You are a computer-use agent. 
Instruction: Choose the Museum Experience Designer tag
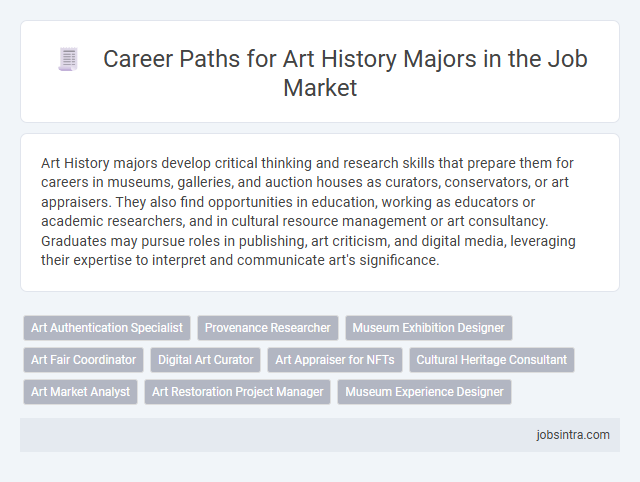(424, 392)
